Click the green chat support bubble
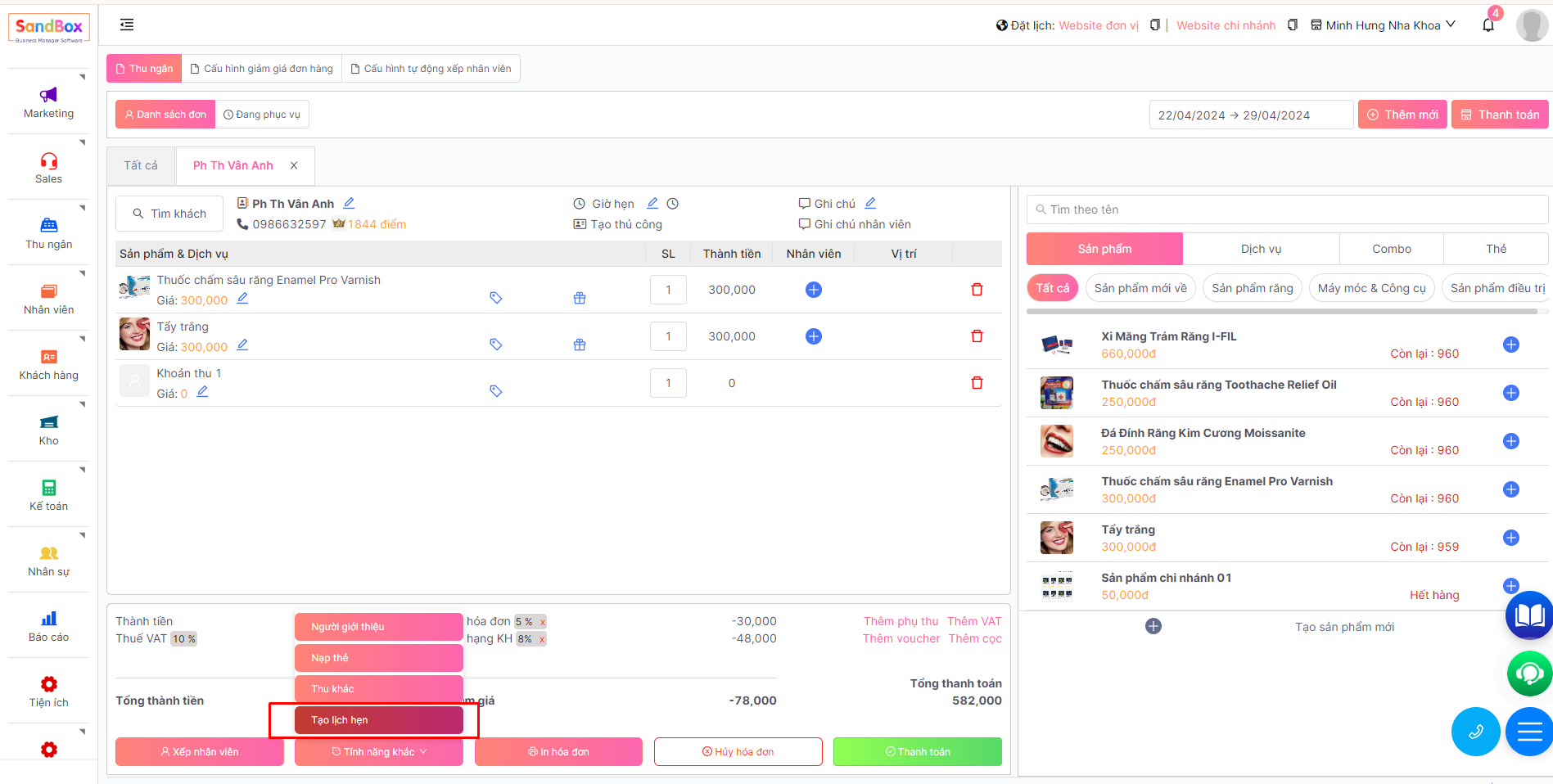 1528,673
